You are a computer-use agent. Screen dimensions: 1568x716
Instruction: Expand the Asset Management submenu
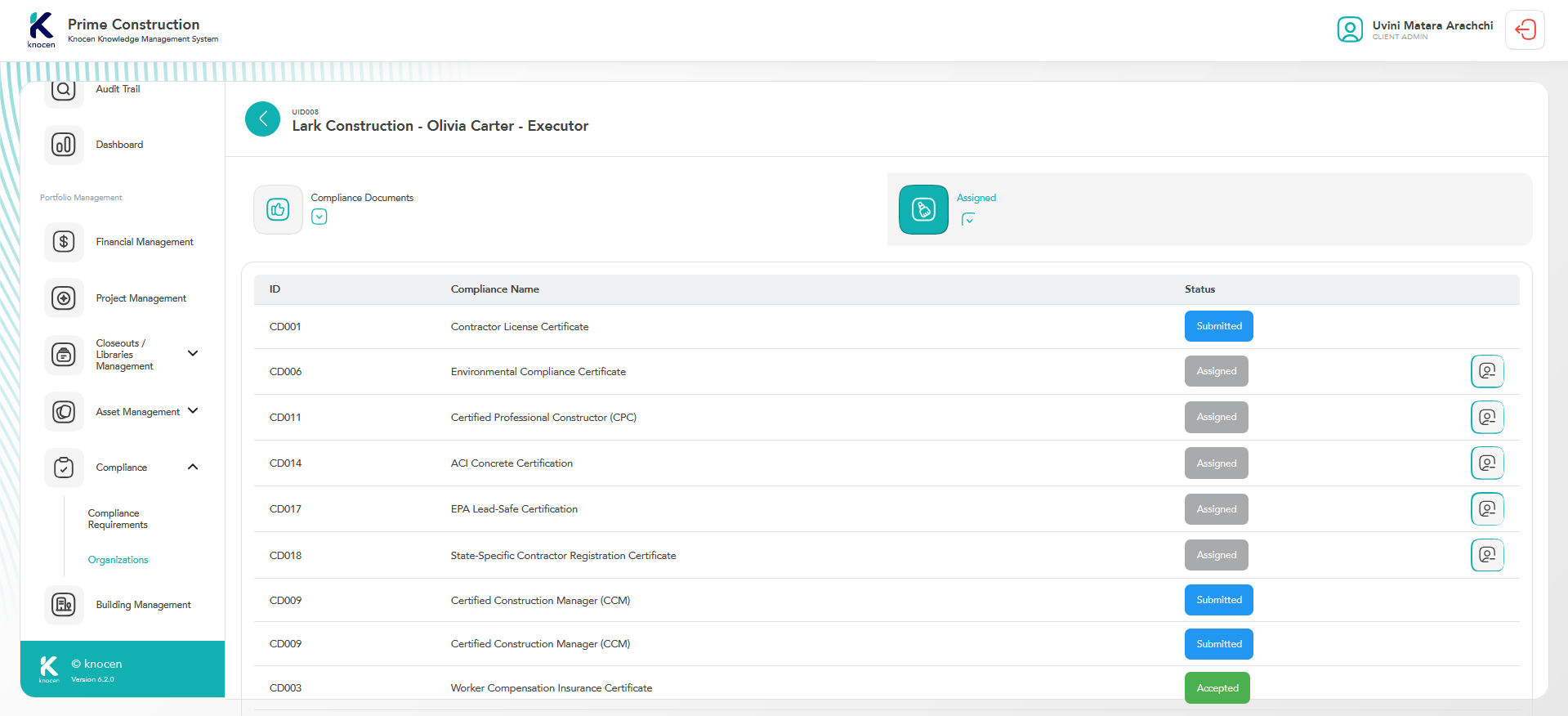pyautogui.click(x=193, y=411)
